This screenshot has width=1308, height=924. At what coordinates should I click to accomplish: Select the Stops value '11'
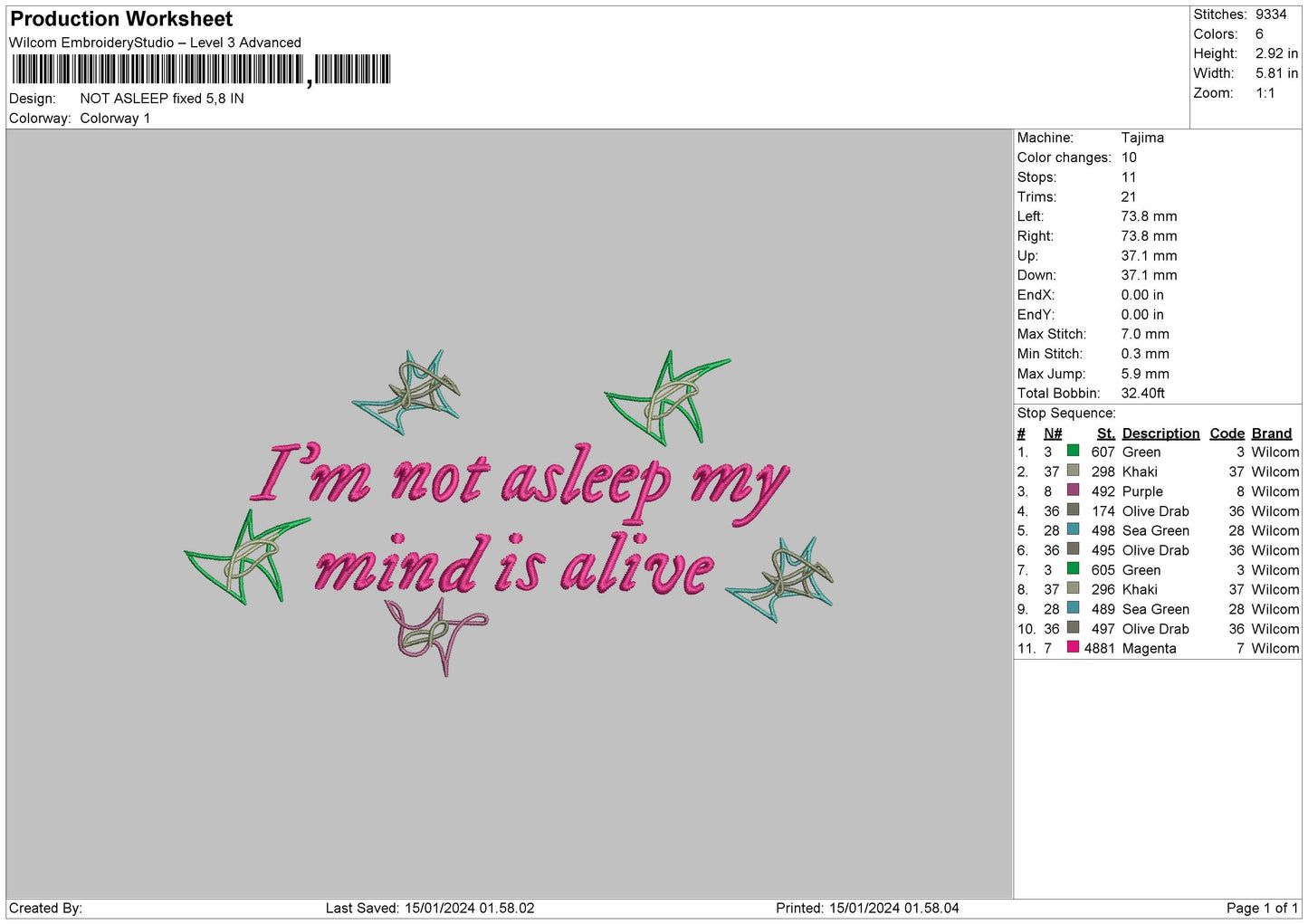1128,177
